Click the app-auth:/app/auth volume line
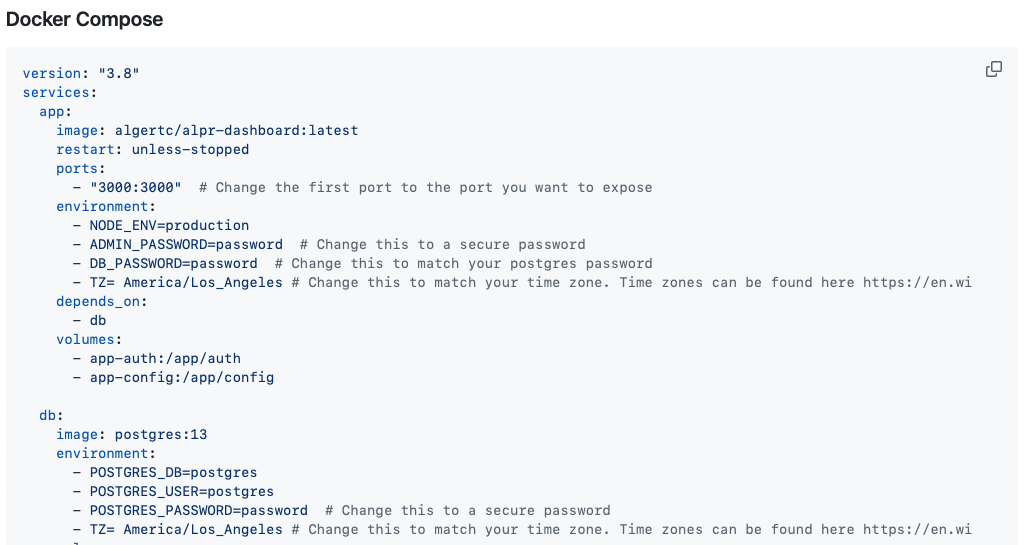The image size is (1025, 545). point(165,358)
